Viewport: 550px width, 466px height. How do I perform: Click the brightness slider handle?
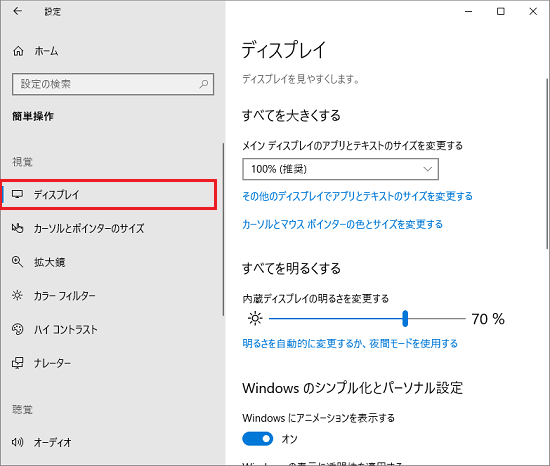tap(405, 318)
